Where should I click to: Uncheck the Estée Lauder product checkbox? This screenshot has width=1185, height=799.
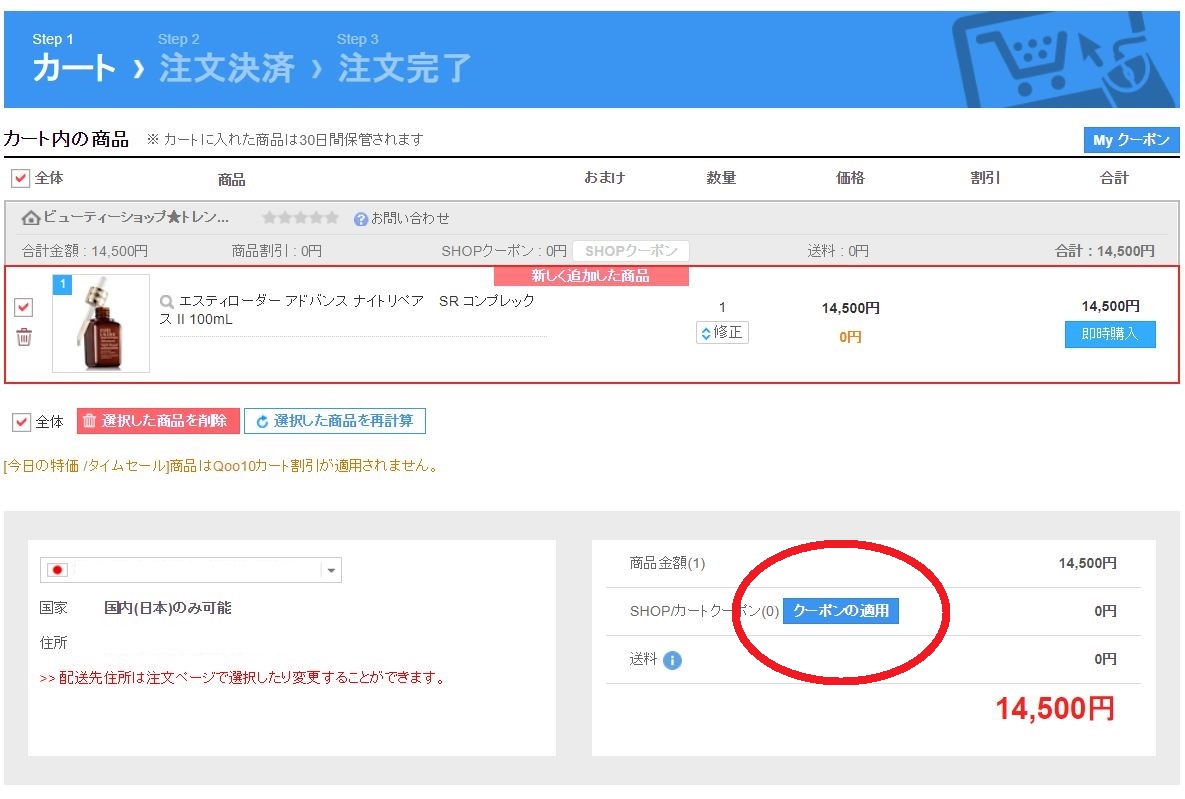[24, 307]
